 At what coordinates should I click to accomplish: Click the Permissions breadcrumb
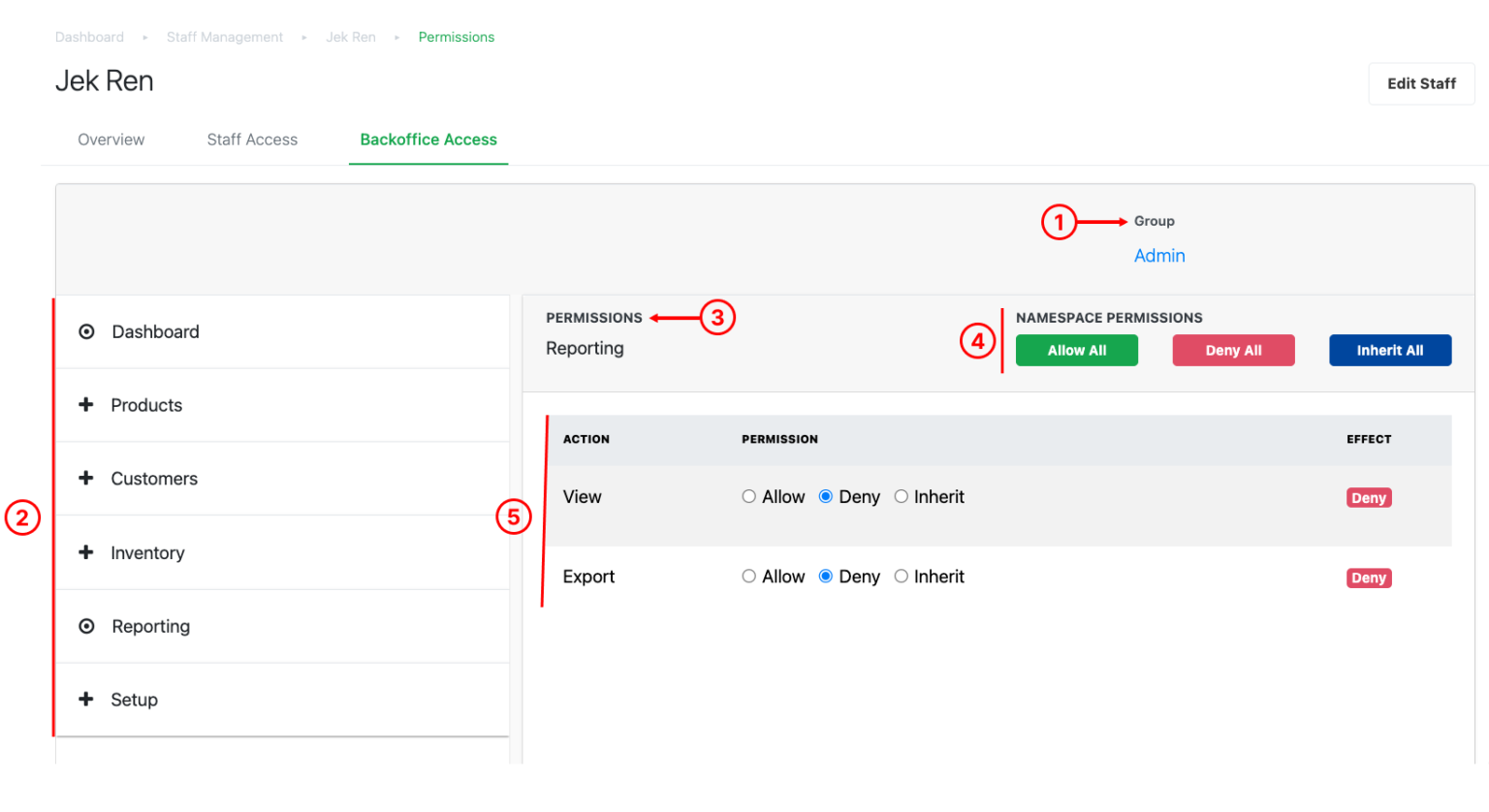point(457,37)
